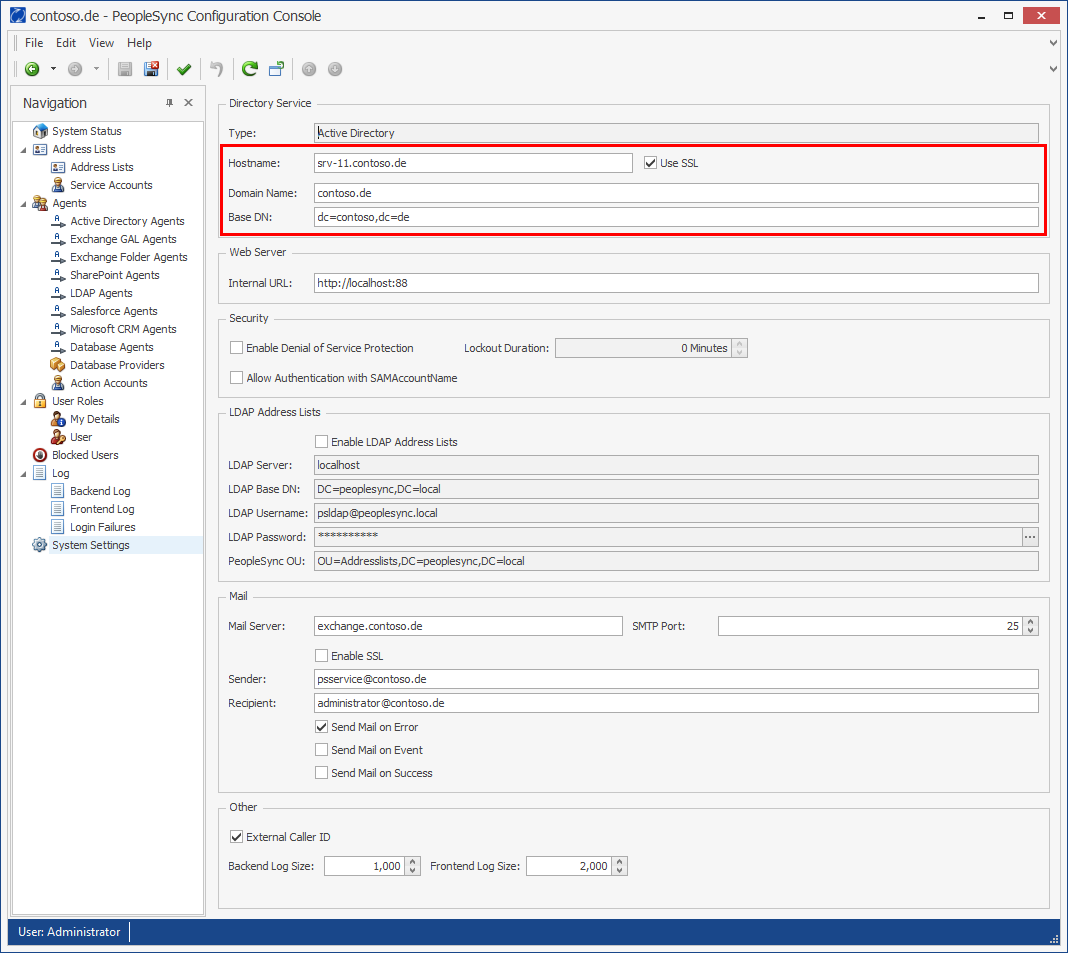Expand the menu bar overflow chevron
The image size is (1068, 953).
click(x=1054, y=43)
